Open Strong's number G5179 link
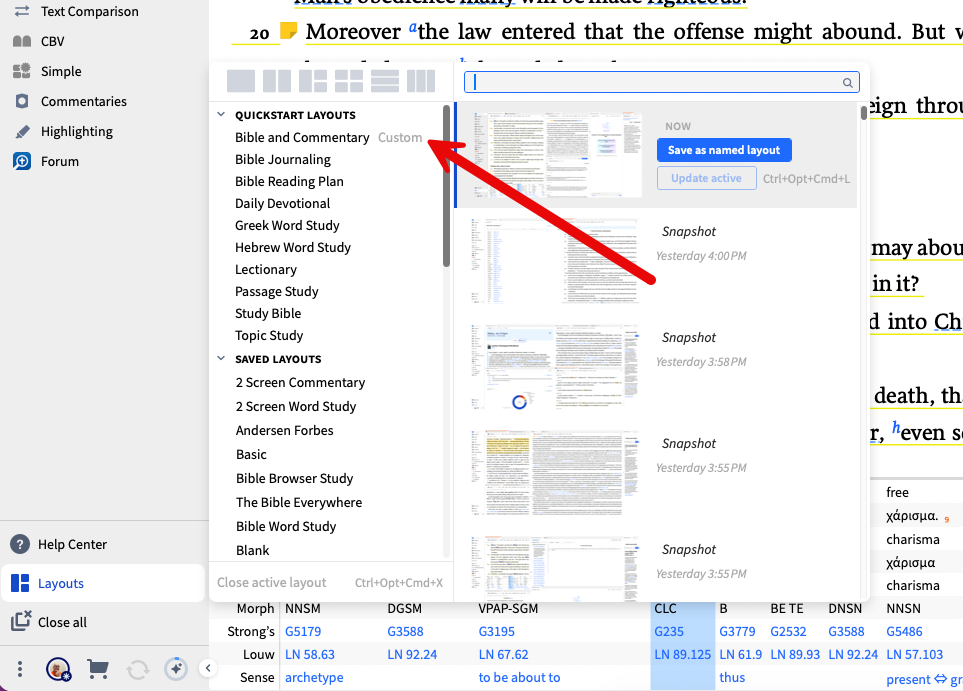Viewport: 963px width, 691px height. [303, 631]
